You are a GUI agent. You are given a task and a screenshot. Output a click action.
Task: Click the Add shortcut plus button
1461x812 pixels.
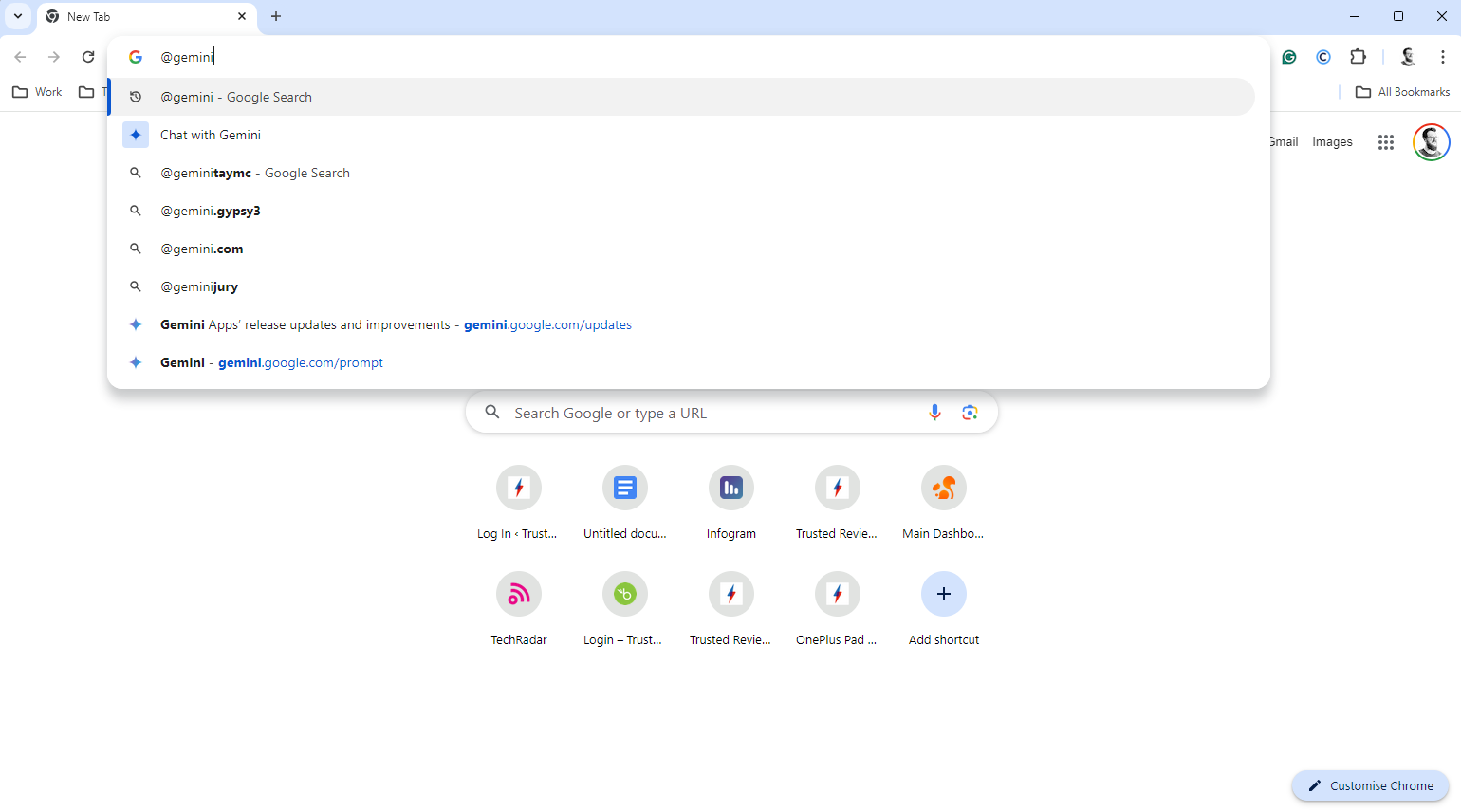[944, 594]
